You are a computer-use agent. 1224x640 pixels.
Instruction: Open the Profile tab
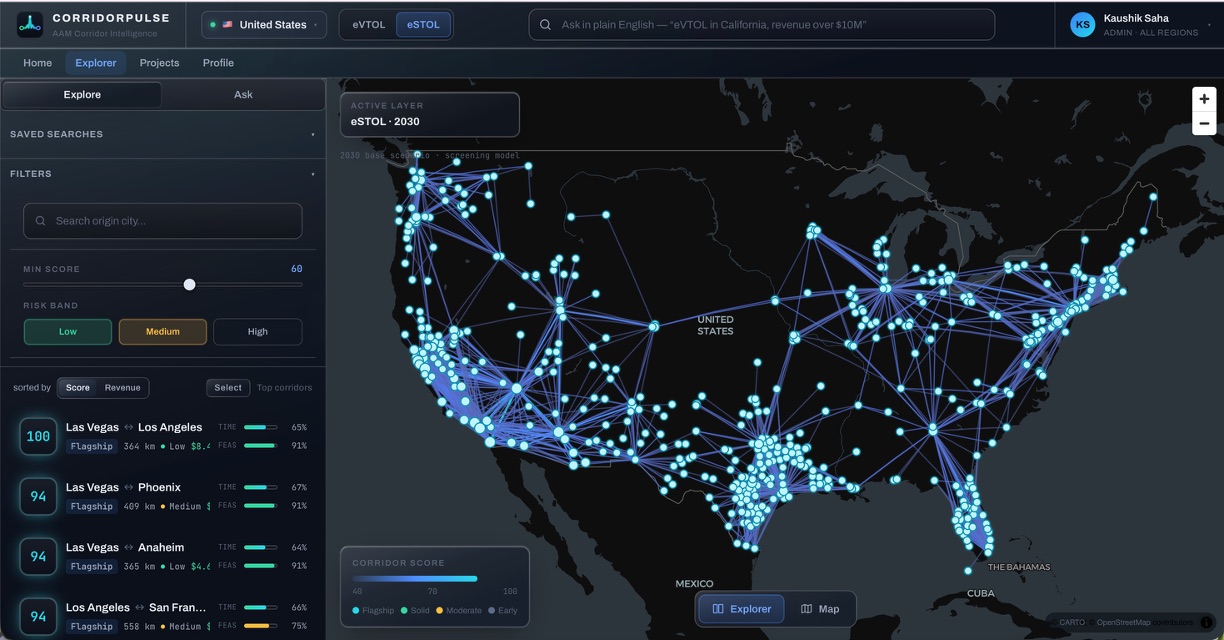[x=218, y=63]
